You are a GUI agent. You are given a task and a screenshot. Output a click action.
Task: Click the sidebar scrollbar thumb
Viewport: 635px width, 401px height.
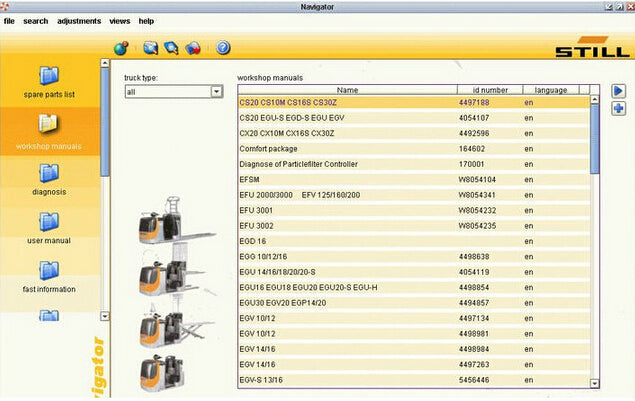[x=105, y=122]
